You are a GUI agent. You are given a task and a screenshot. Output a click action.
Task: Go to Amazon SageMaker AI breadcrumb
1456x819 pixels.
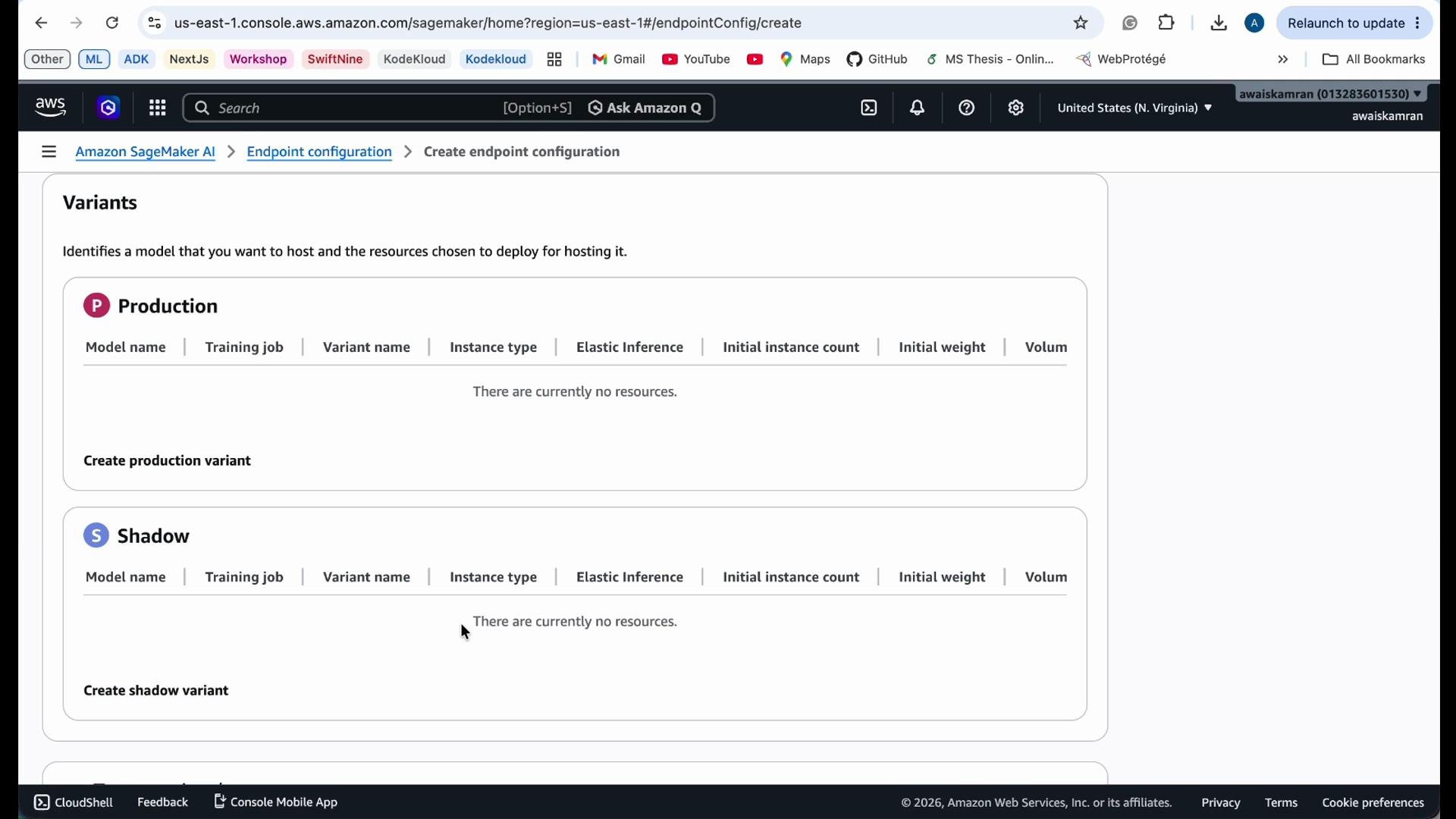pos(146,152)
